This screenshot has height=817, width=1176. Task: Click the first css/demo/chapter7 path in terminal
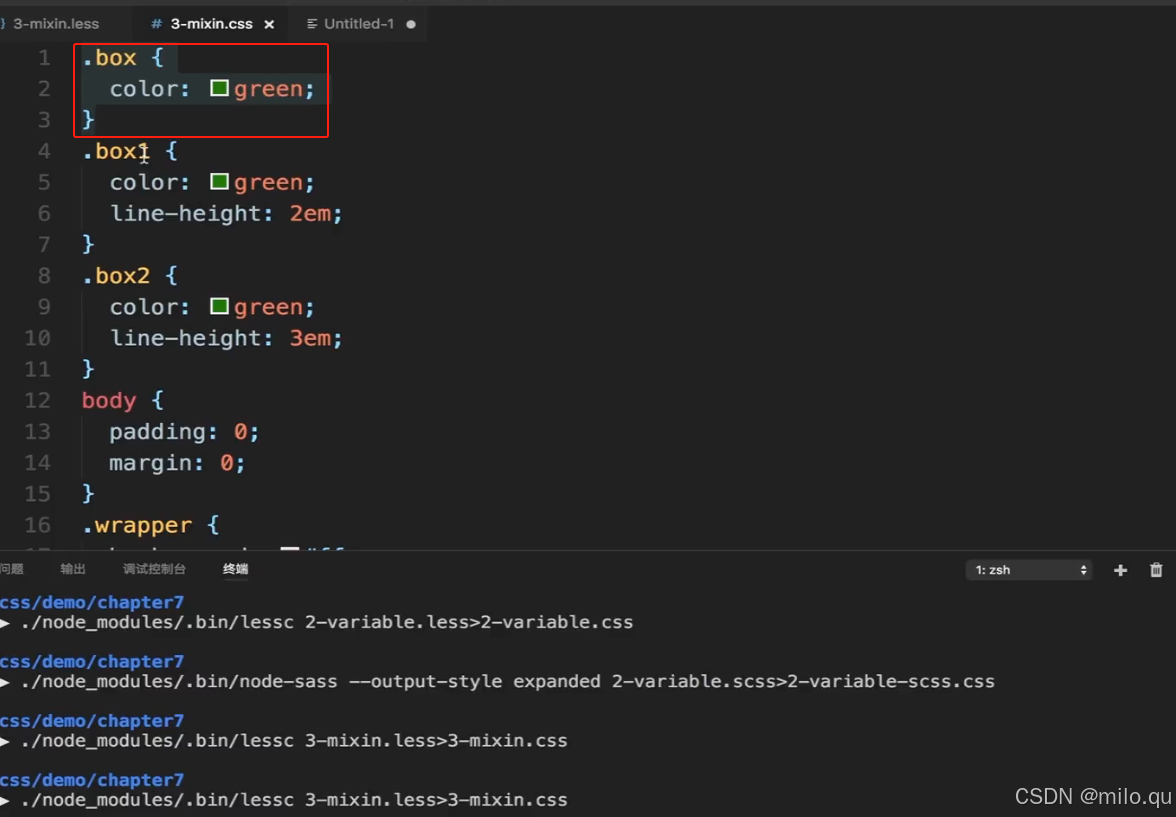pos(92,602)
